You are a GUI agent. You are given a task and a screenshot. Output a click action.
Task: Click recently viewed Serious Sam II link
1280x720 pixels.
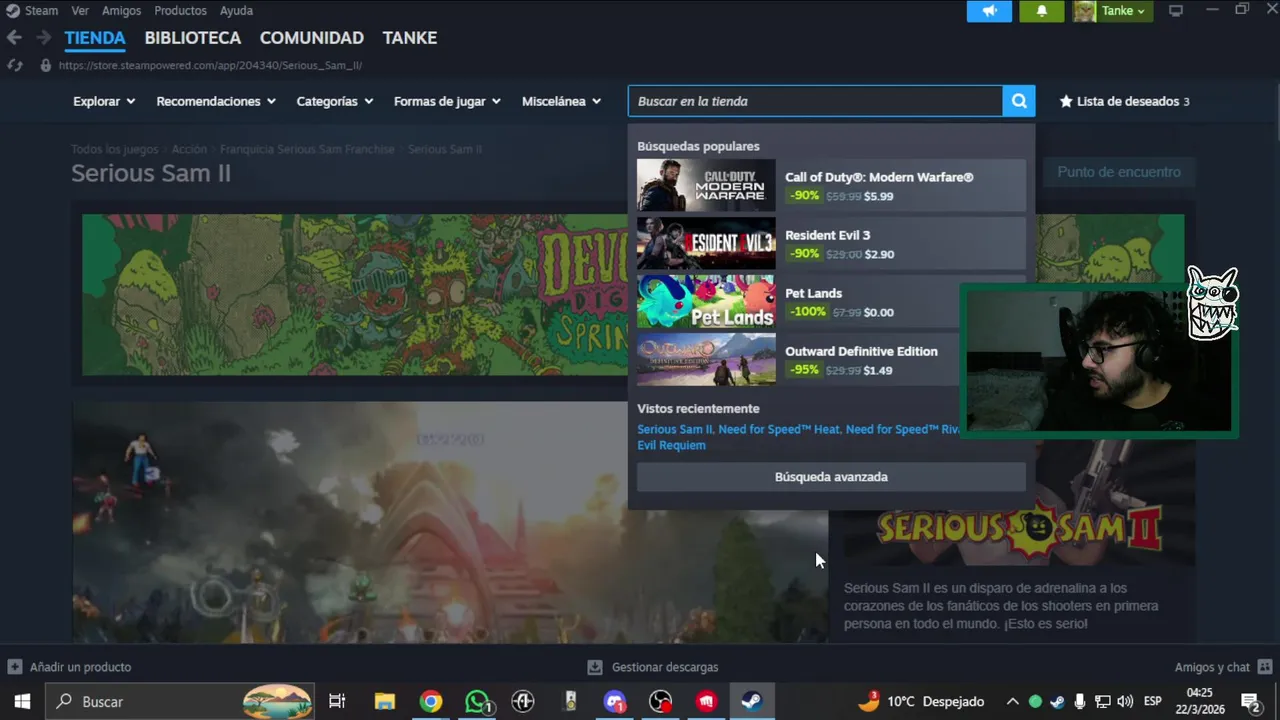[x=675, y=429]
